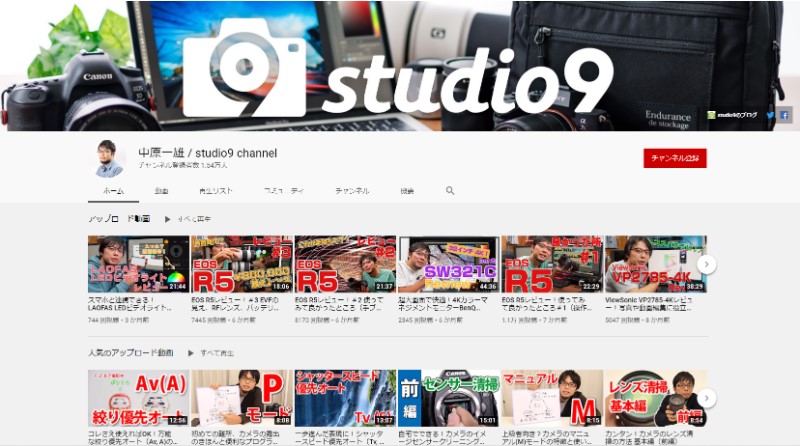Switch to the チャンネル tab
The width and height of the screenshot is (800, 446).
(x=352, y=191)
